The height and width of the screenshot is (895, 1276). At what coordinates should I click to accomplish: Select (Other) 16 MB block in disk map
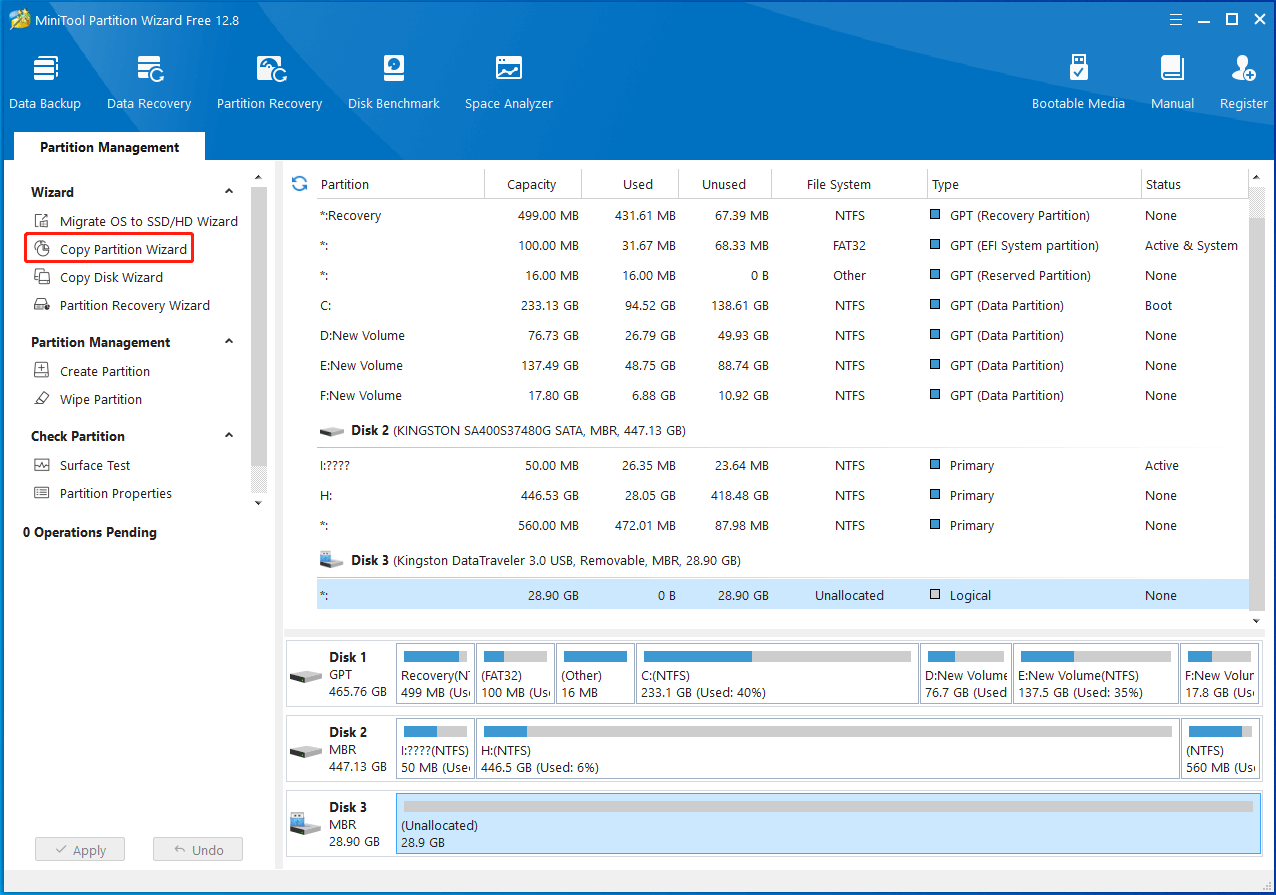click(x=595, y=674)
